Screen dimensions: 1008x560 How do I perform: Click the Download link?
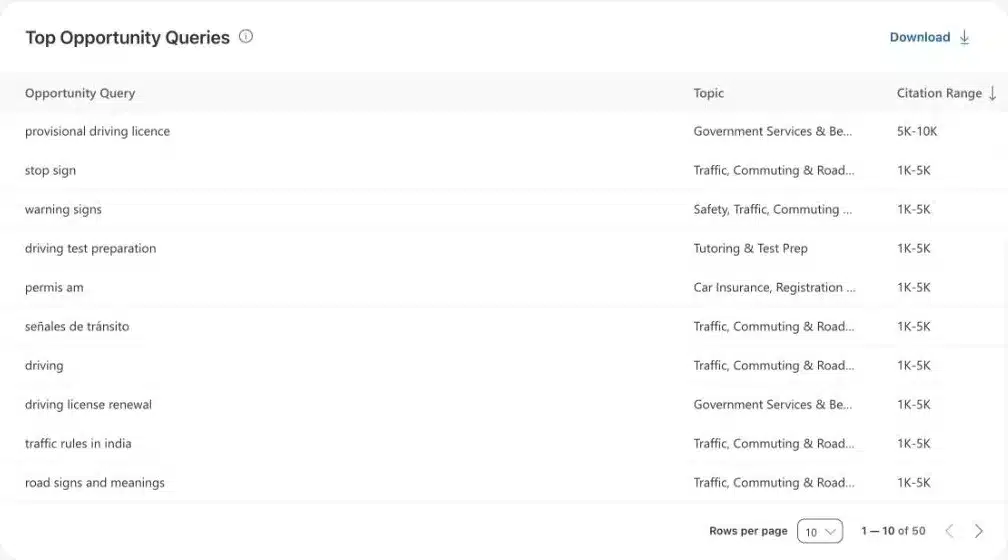[919, 37]
